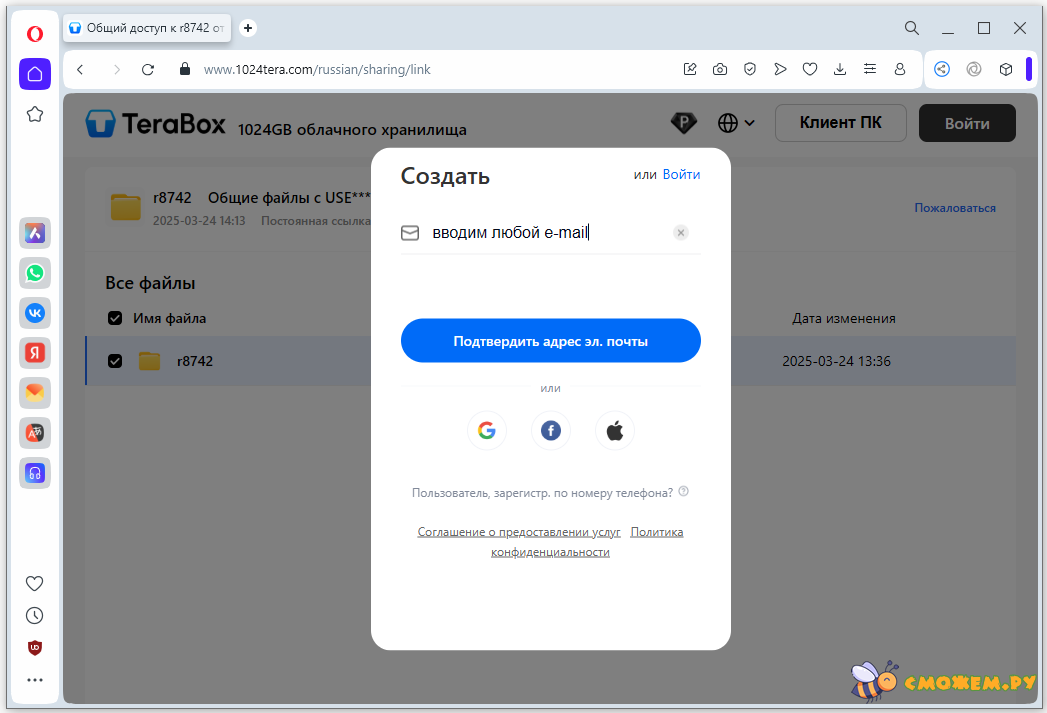Click the edit page icon in address bar

coord(690,69)
